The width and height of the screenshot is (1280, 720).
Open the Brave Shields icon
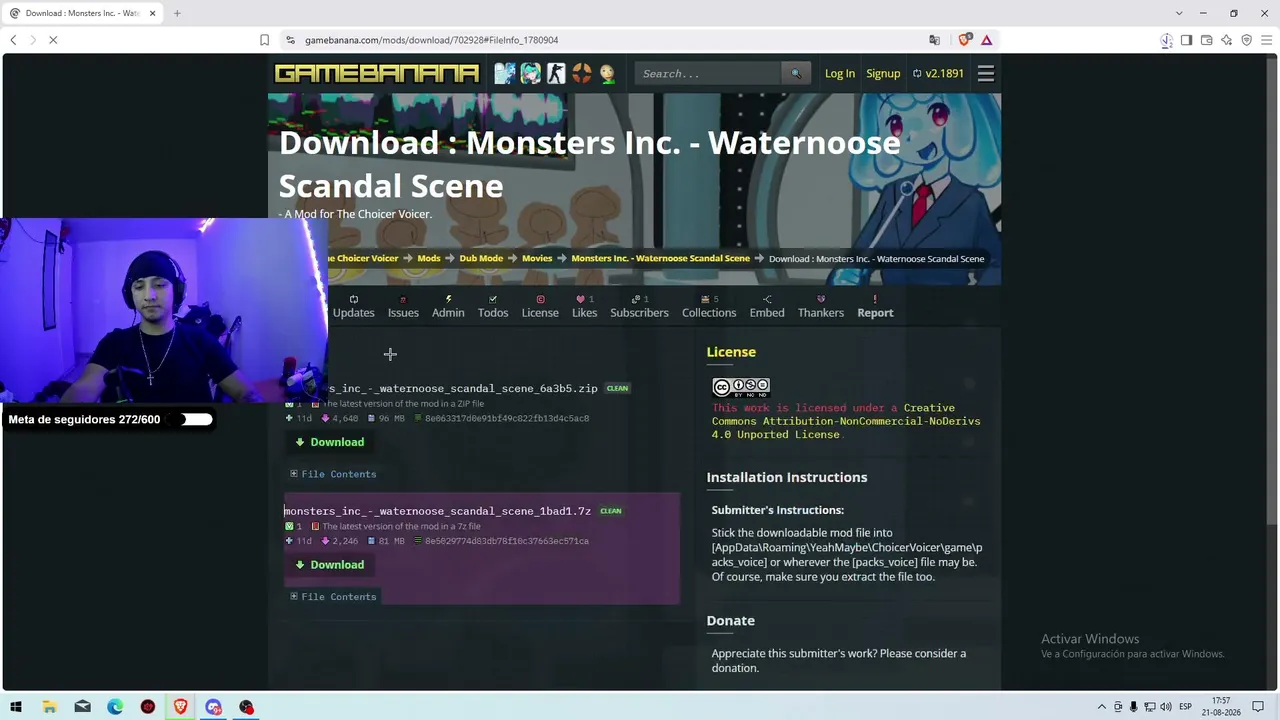[964, 40]
